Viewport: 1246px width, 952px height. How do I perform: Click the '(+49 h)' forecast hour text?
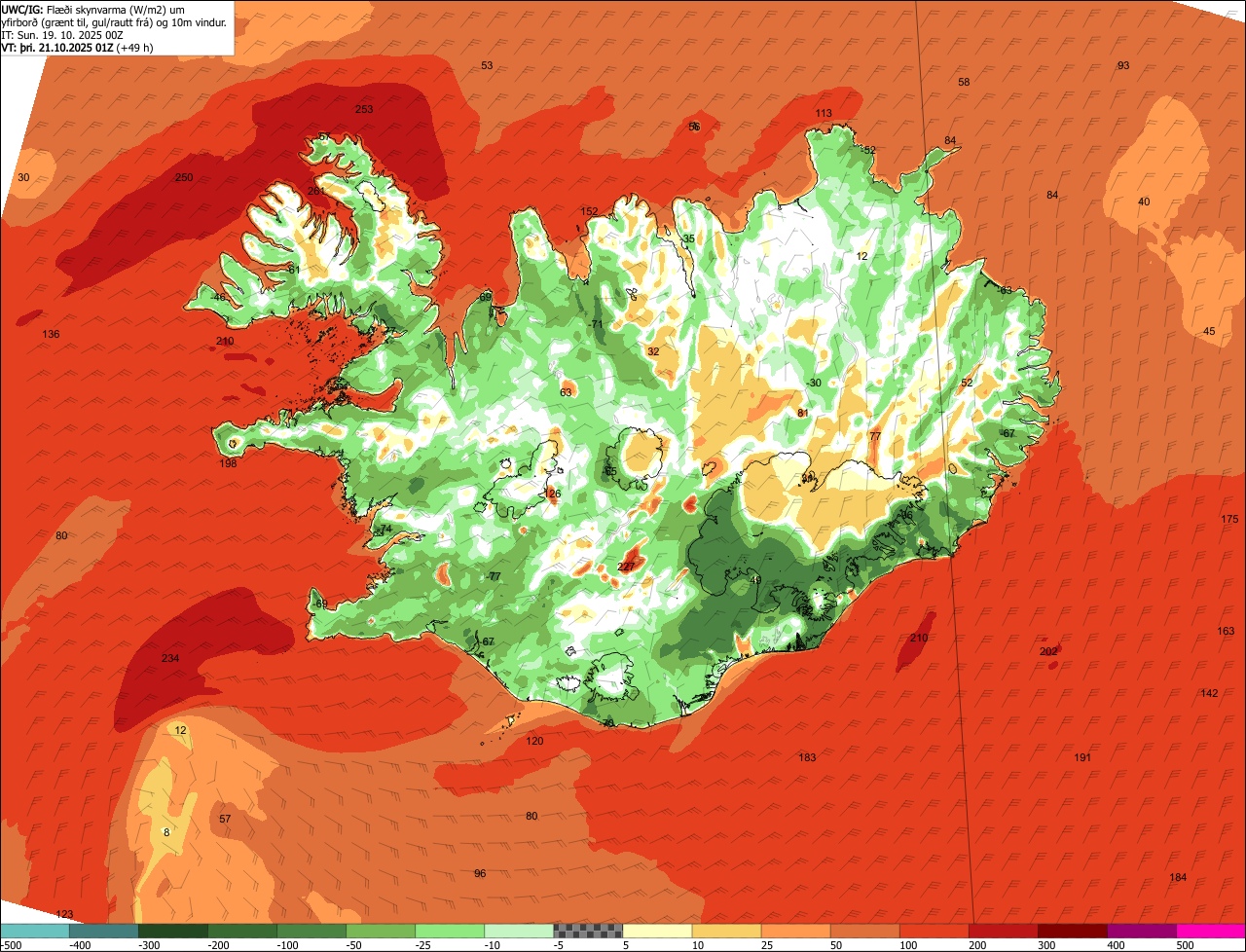pyautogui.click(x=132, y=48)
